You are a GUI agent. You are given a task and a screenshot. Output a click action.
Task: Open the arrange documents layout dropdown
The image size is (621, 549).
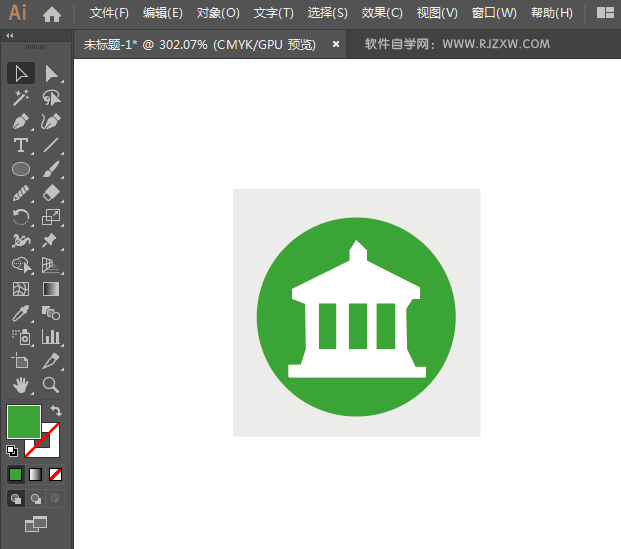pyautogui.click(x=605, y=13)
